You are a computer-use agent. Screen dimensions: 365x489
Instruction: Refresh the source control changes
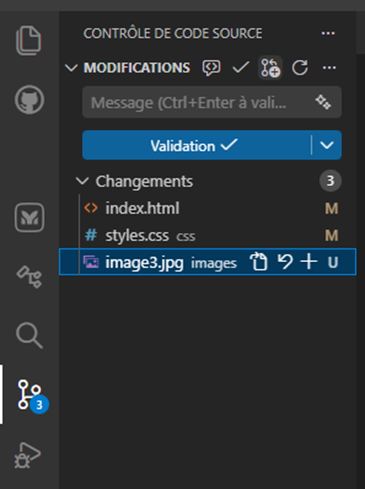pos(300,68)
